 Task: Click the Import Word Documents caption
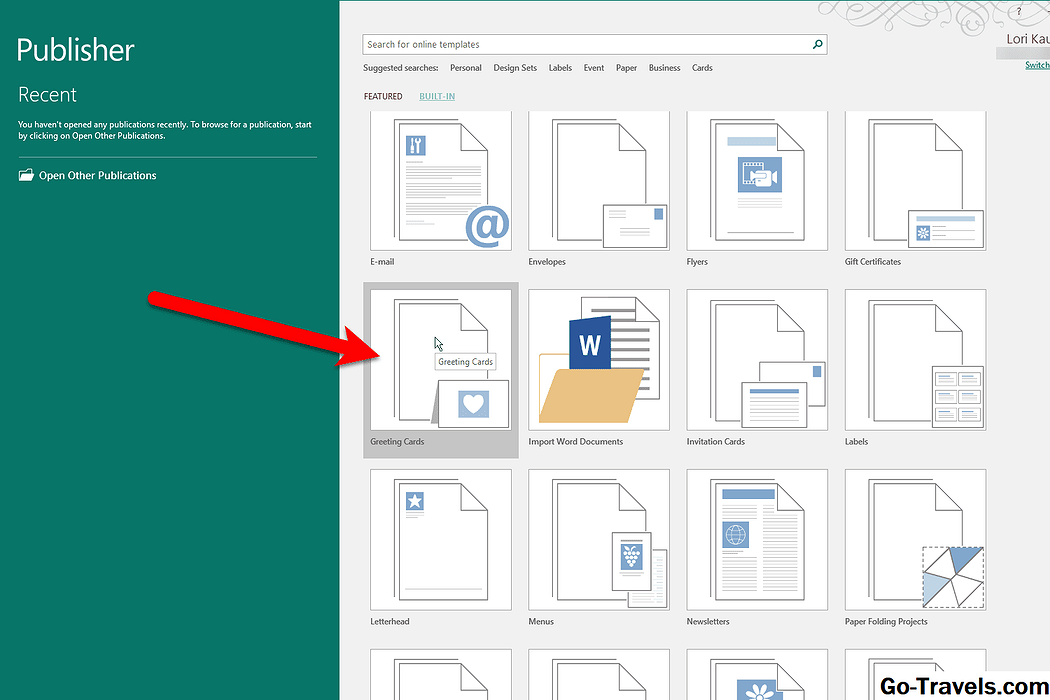point(575,441)
